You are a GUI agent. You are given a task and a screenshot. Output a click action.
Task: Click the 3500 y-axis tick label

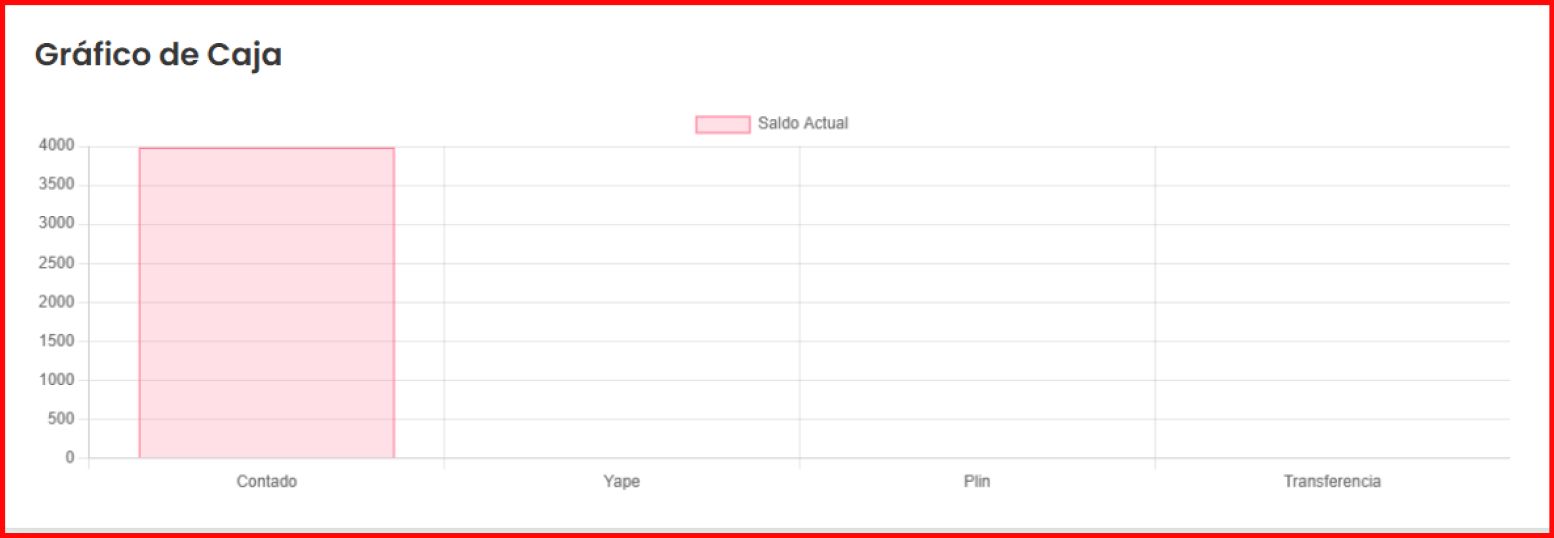pos(56,185)
